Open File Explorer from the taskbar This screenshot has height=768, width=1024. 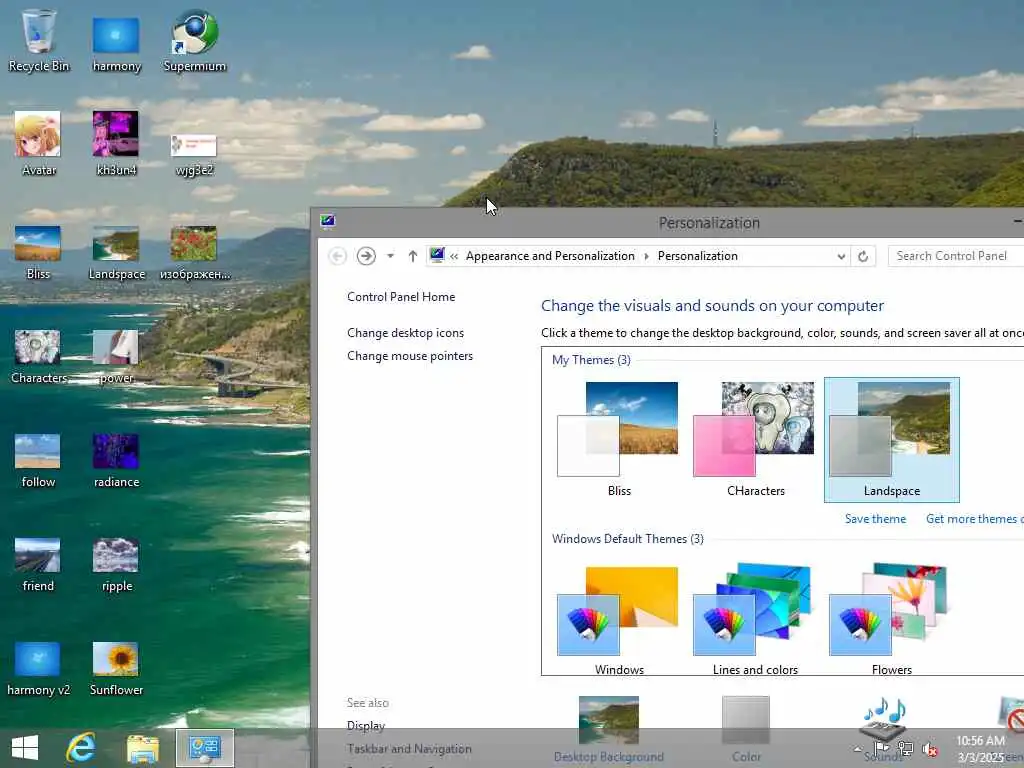click(142, 748)
